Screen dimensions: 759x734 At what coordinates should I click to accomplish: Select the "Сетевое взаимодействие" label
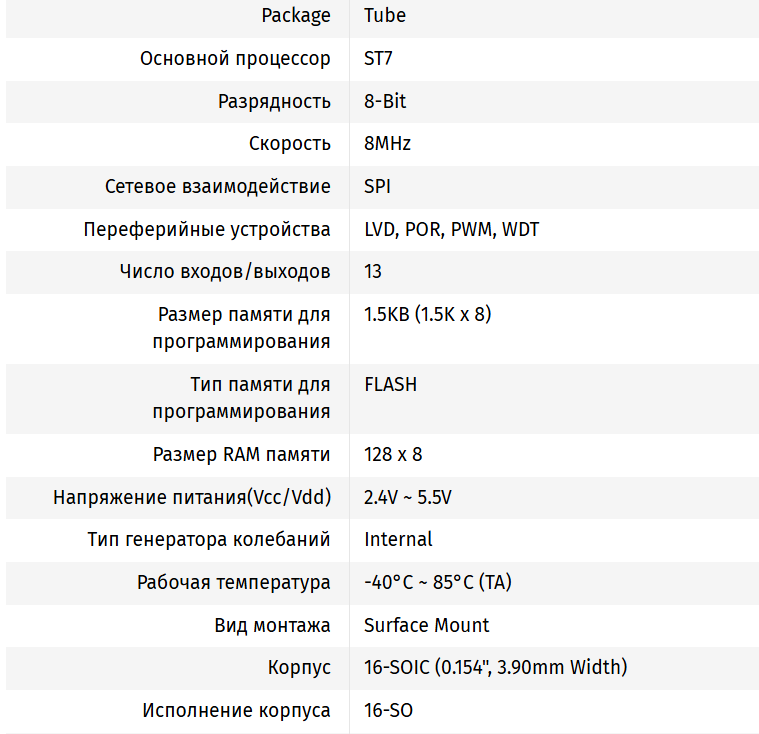(x=217, y=186)
